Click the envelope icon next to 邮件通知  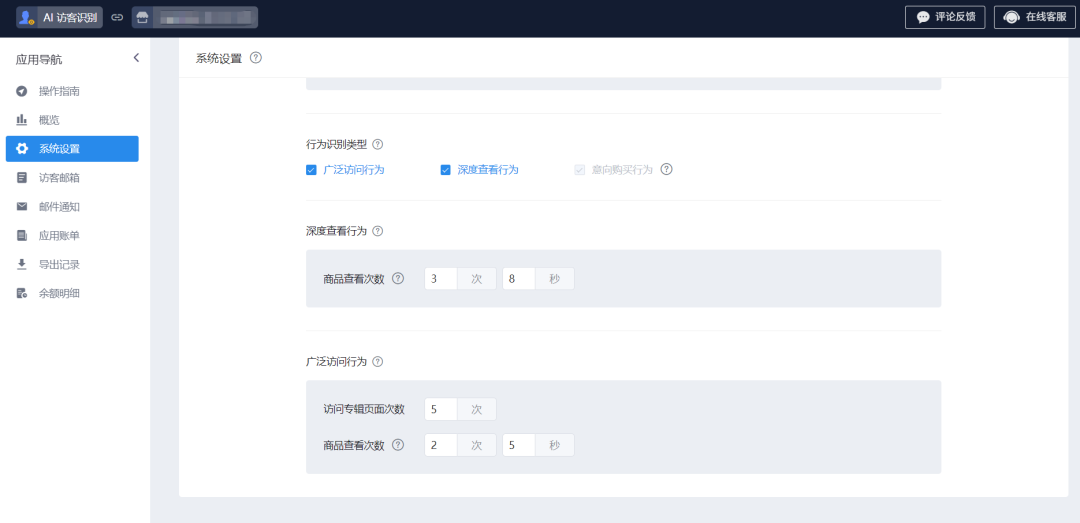(22, 207)
